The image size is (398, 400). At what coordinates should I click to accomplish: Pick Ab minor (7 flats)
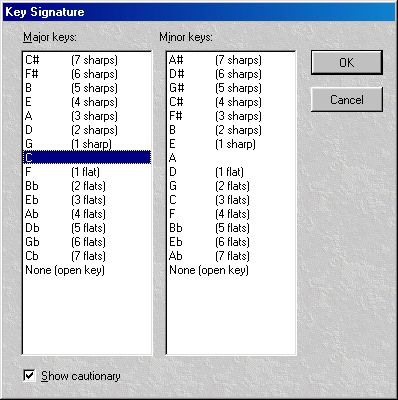(x=231, y=256)
